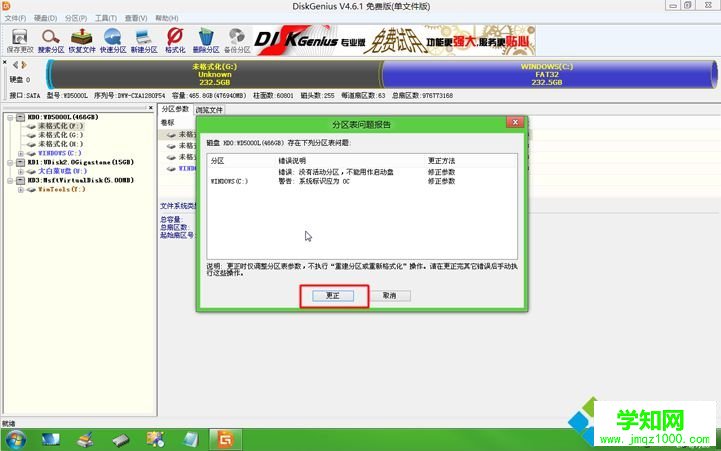The width and height of the screenshot is (721, 451).
Task: Switch to the 浏览文件 tab
Action: [x=209, y=110]
